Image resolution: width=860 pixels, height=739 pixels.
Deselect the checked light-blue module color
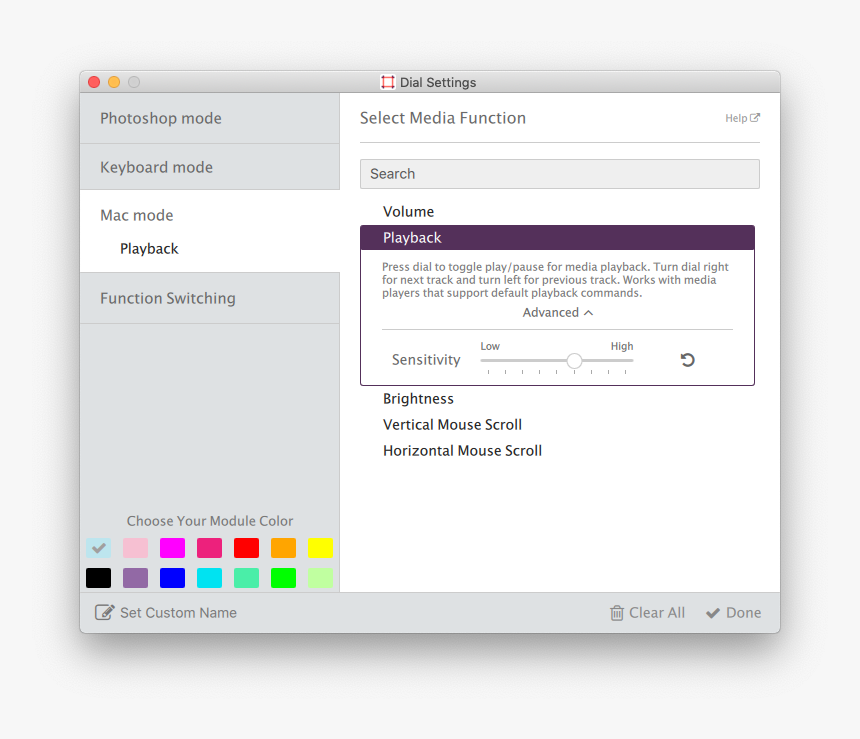(97, 548)
